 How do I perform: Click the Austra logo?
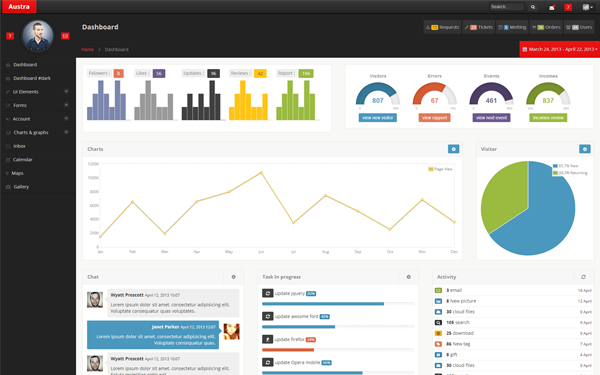tap(19, 7)
